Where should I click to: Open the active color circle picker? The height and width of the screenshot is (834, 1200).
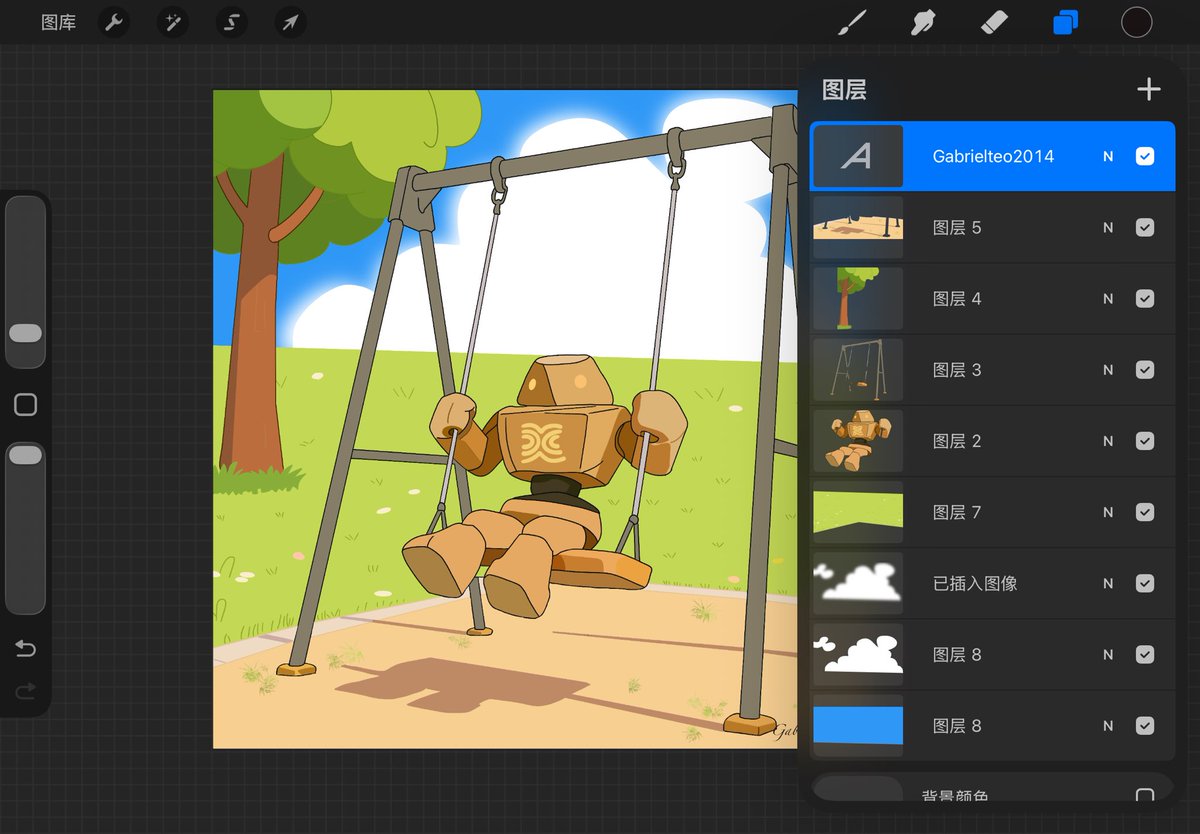[x=1137, y=22]
